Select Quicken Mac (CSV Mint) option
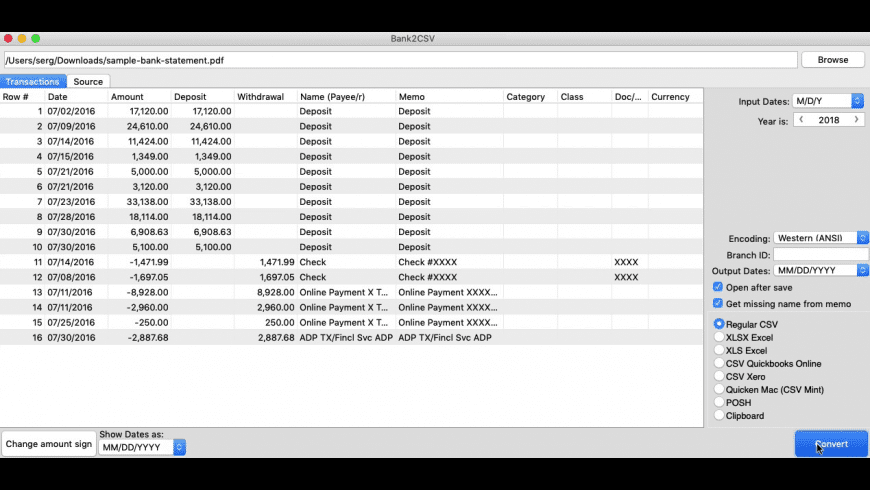The width and height of the screenshot is (870, 490). click(x=719, y=389)
